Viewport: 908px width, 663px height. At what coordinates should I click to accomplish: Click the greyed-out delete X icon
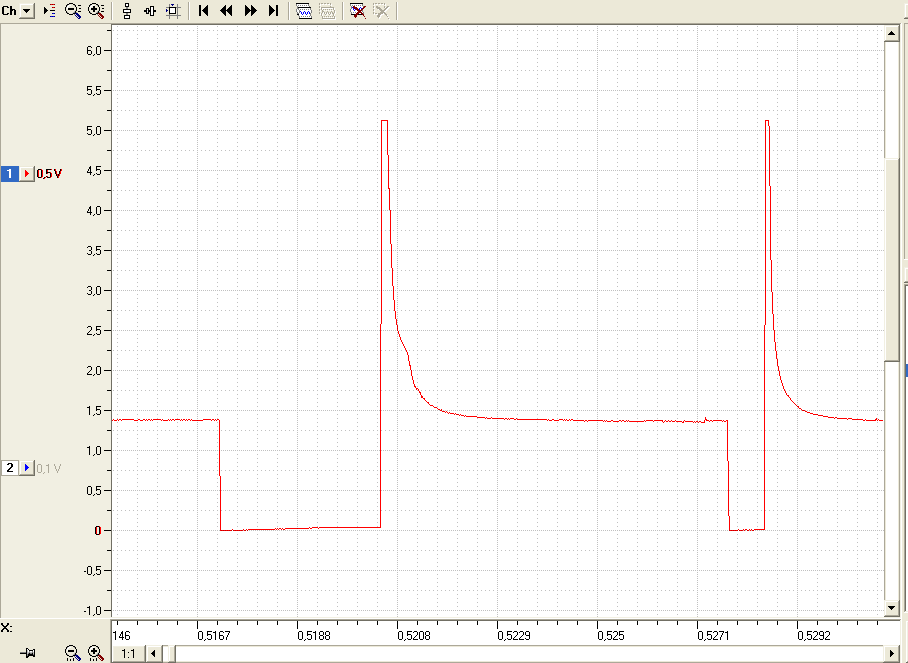click(x=381, y=10)
